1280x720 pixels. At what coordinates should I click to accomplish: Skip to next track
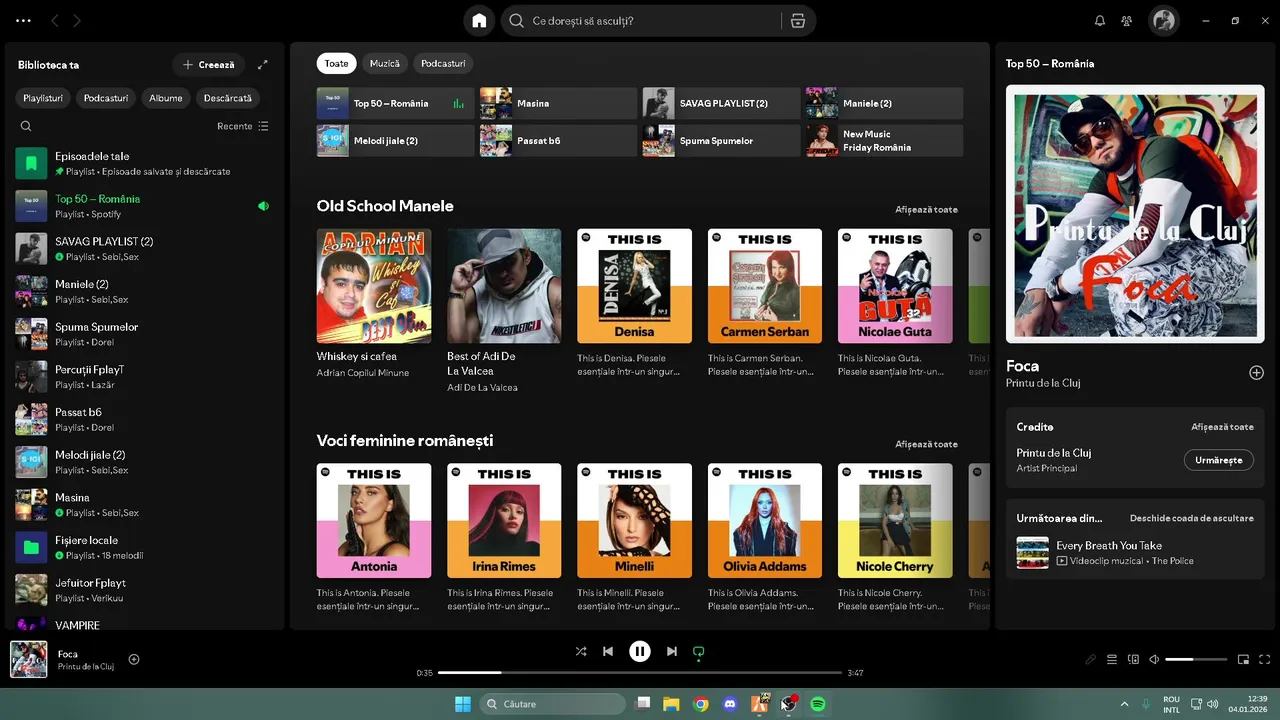tap(672, 651)
